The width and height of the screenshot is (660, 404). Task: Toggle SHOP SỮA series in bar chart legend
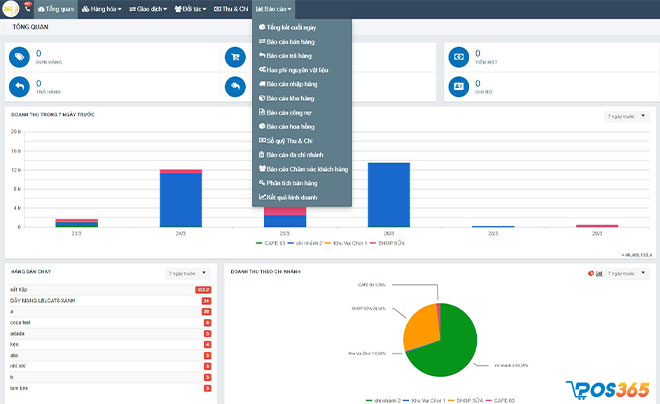point(387,243)
